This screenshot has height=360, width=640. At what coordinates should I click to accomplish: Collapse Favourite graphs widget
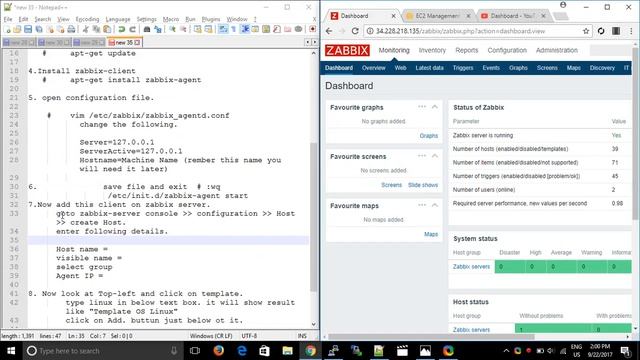[x=435, y=107]
